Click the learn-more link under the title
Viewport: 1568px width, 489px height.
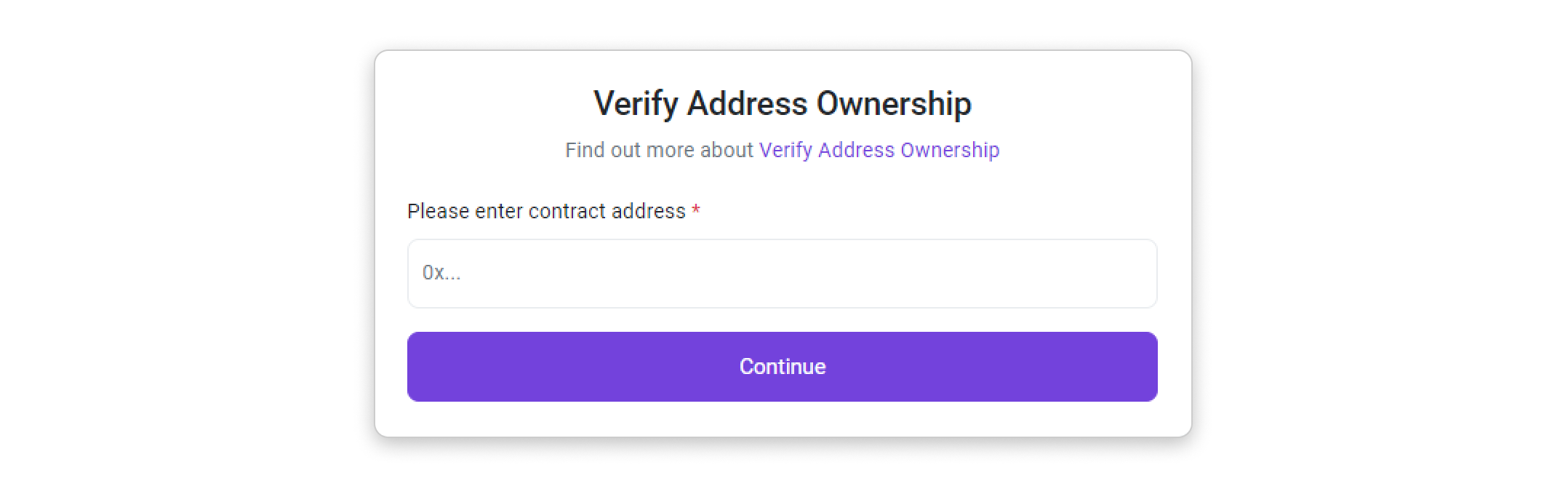coord(879,150)
